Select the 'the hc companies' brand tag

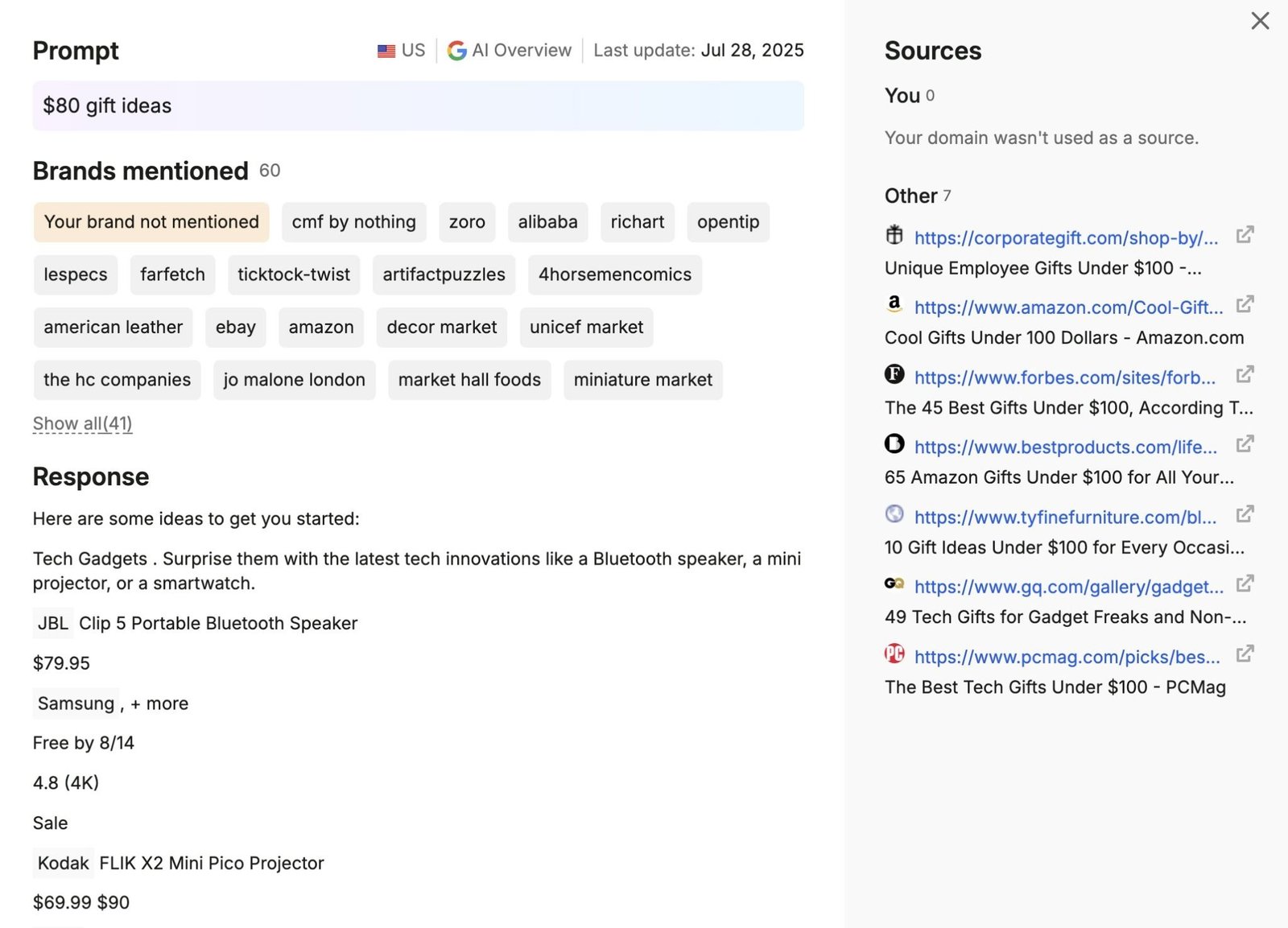(x=118, y=380)
